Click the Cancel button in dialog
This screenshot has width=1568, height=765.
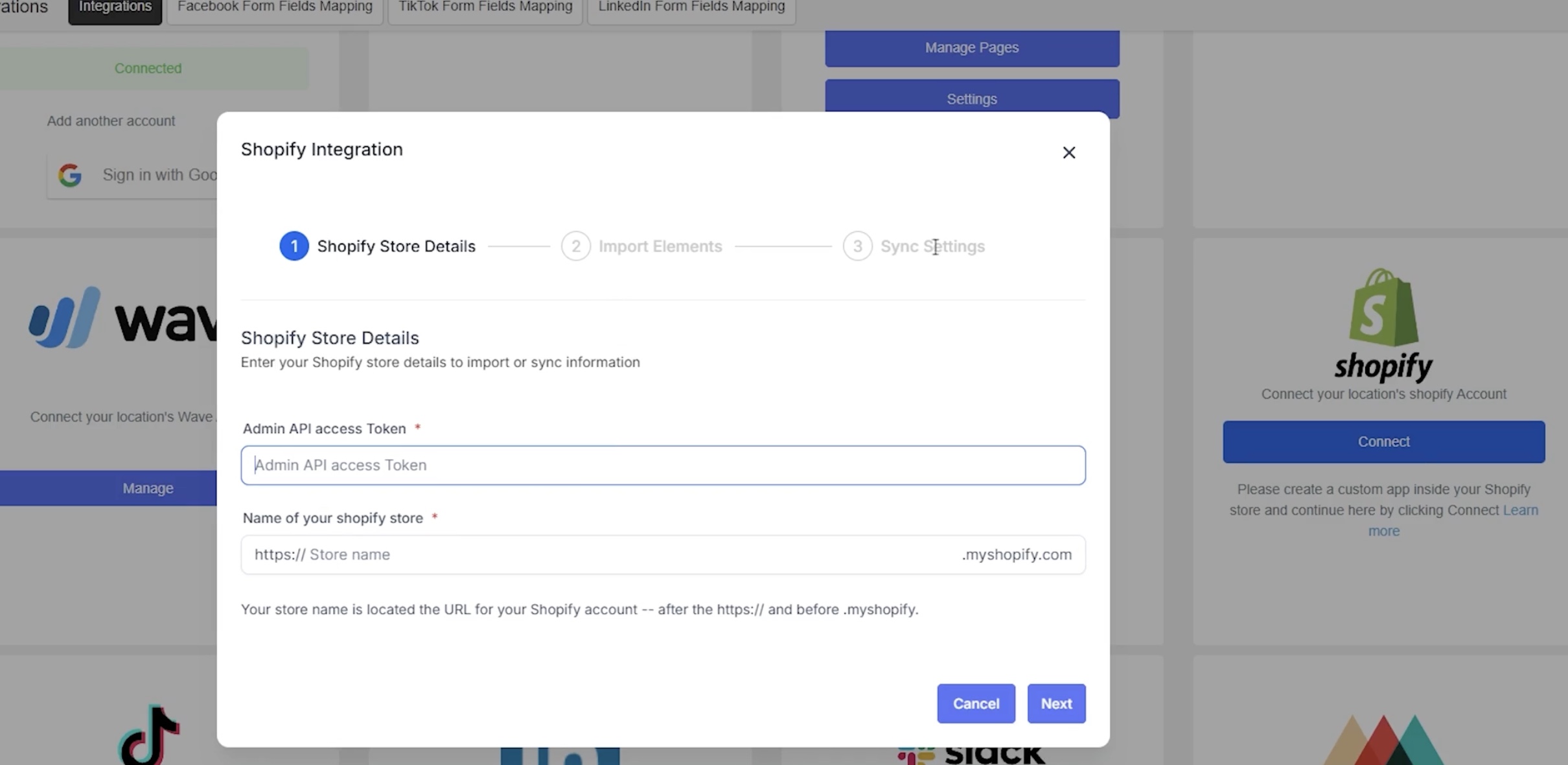(976, 703)
